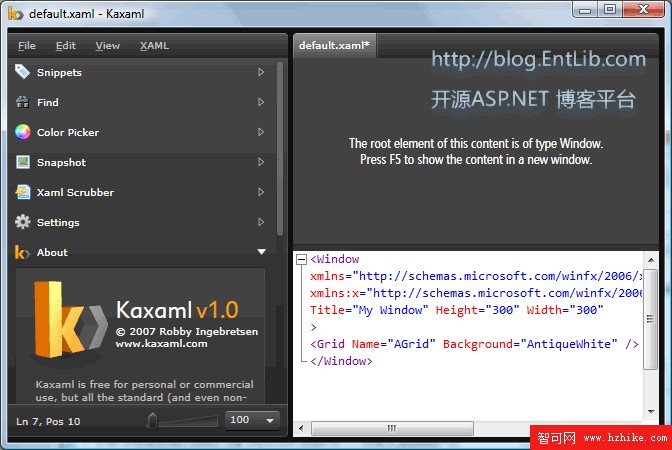Open the File menu
Screen dimensions: 672x450
coord(27,45)
